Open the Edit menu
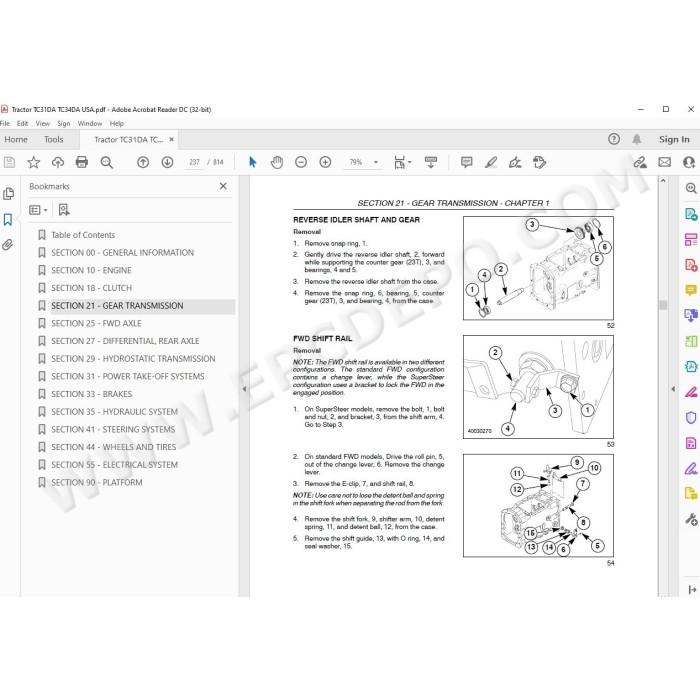The height and width of the screenshot is (700, 700). click(22, 124)
